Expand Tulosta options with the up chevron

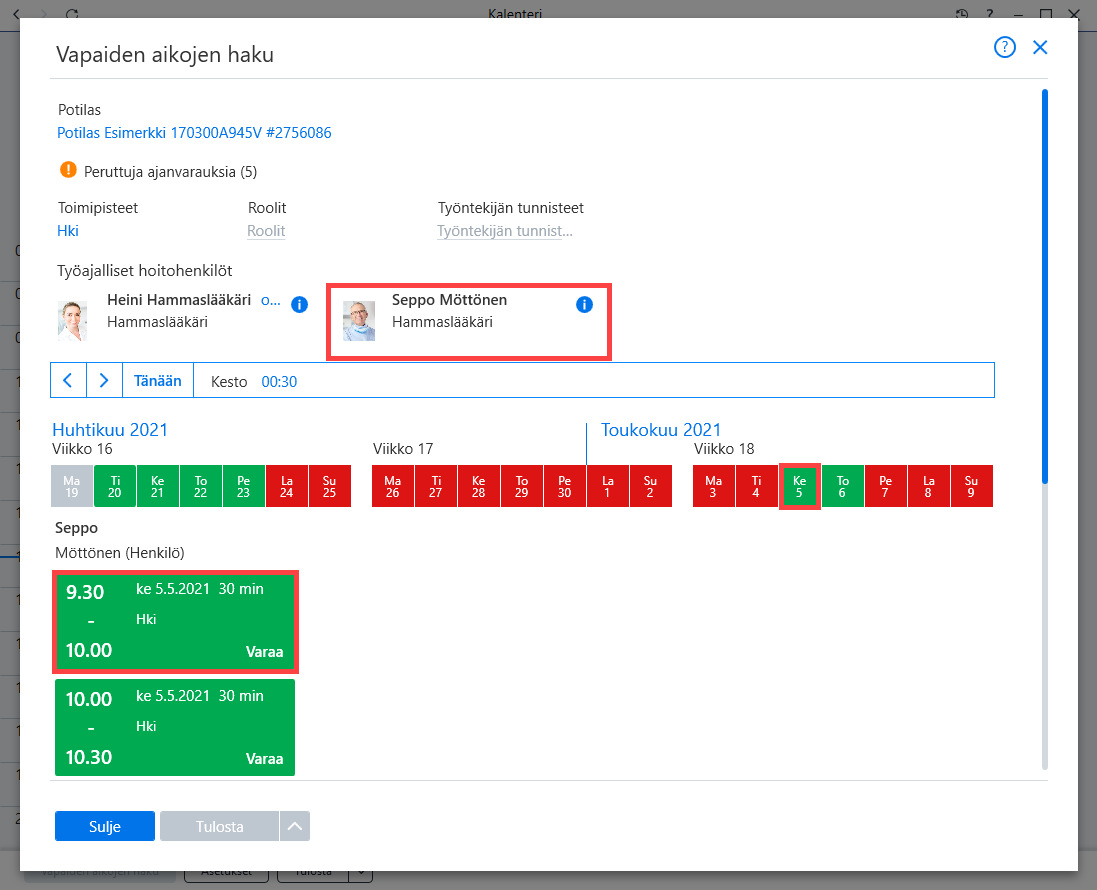coord(295,826)
